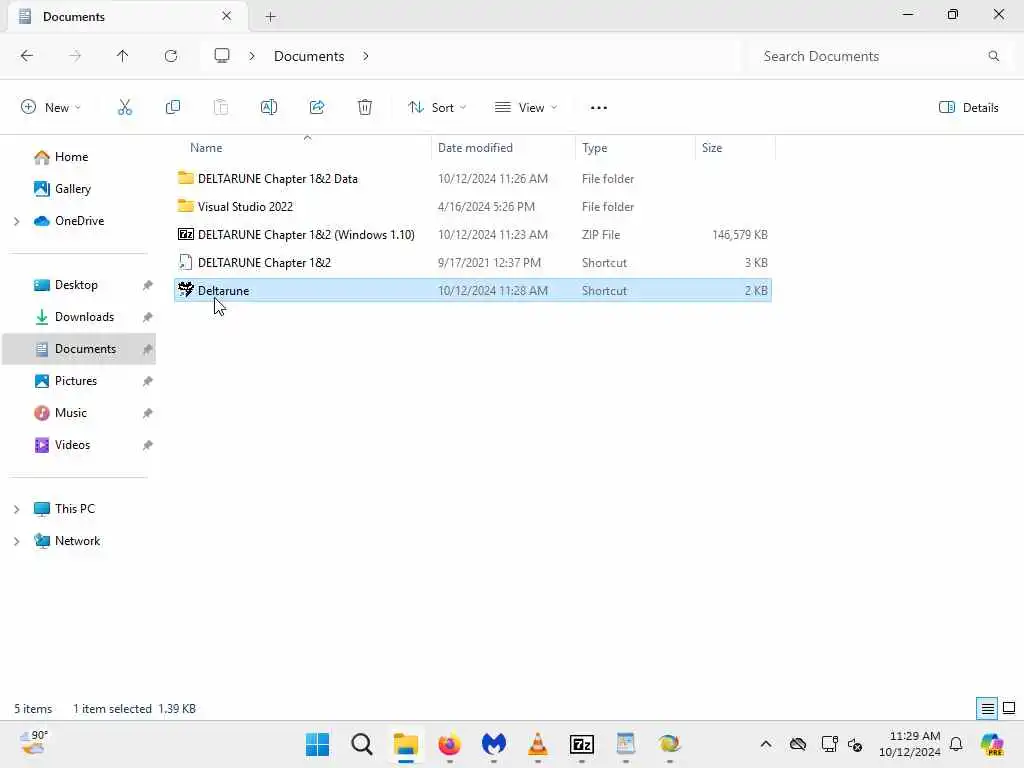Switch to large thumbnails view icon
This screenshot has height=768, width=1024.
1009,709
